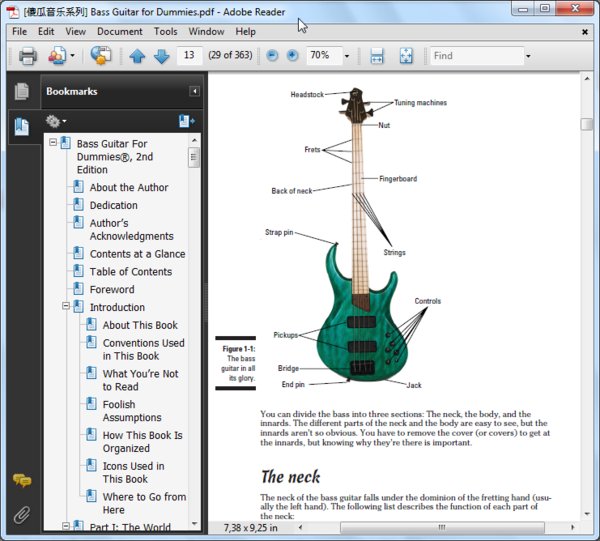Click the fit one full page icon
The image size is (600, 541).
406,56
